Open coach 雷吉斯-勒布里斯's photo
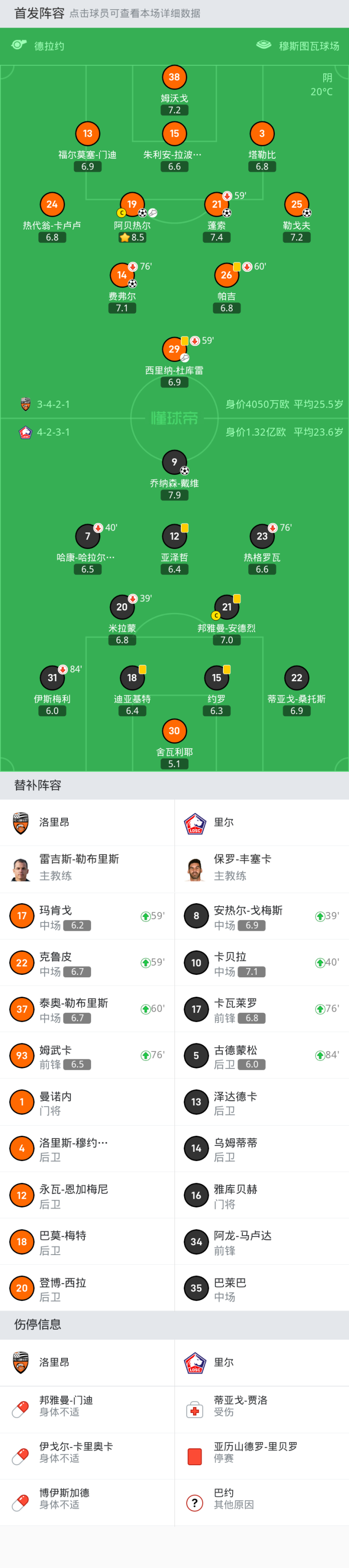Screen dimensions: 349x1568 (x=21, y=869)
